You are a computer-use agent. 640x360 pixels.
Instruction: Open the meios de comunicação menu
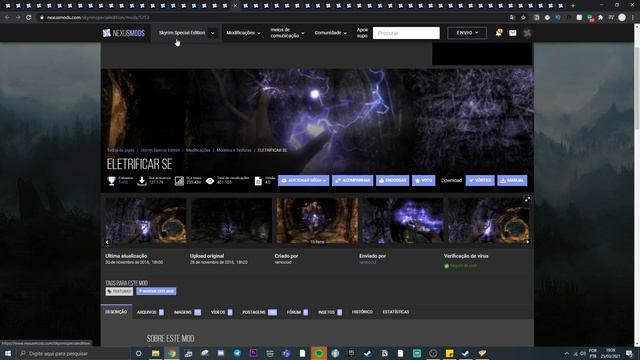(x=287, y=33)
